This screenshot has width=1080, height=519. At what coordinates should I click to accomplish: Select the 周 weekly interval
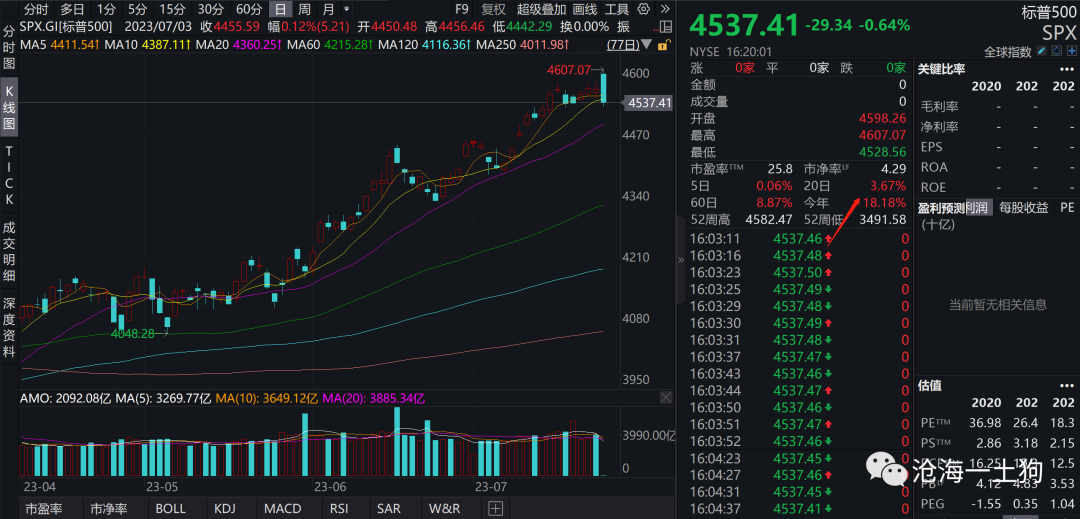coord(304,10)
